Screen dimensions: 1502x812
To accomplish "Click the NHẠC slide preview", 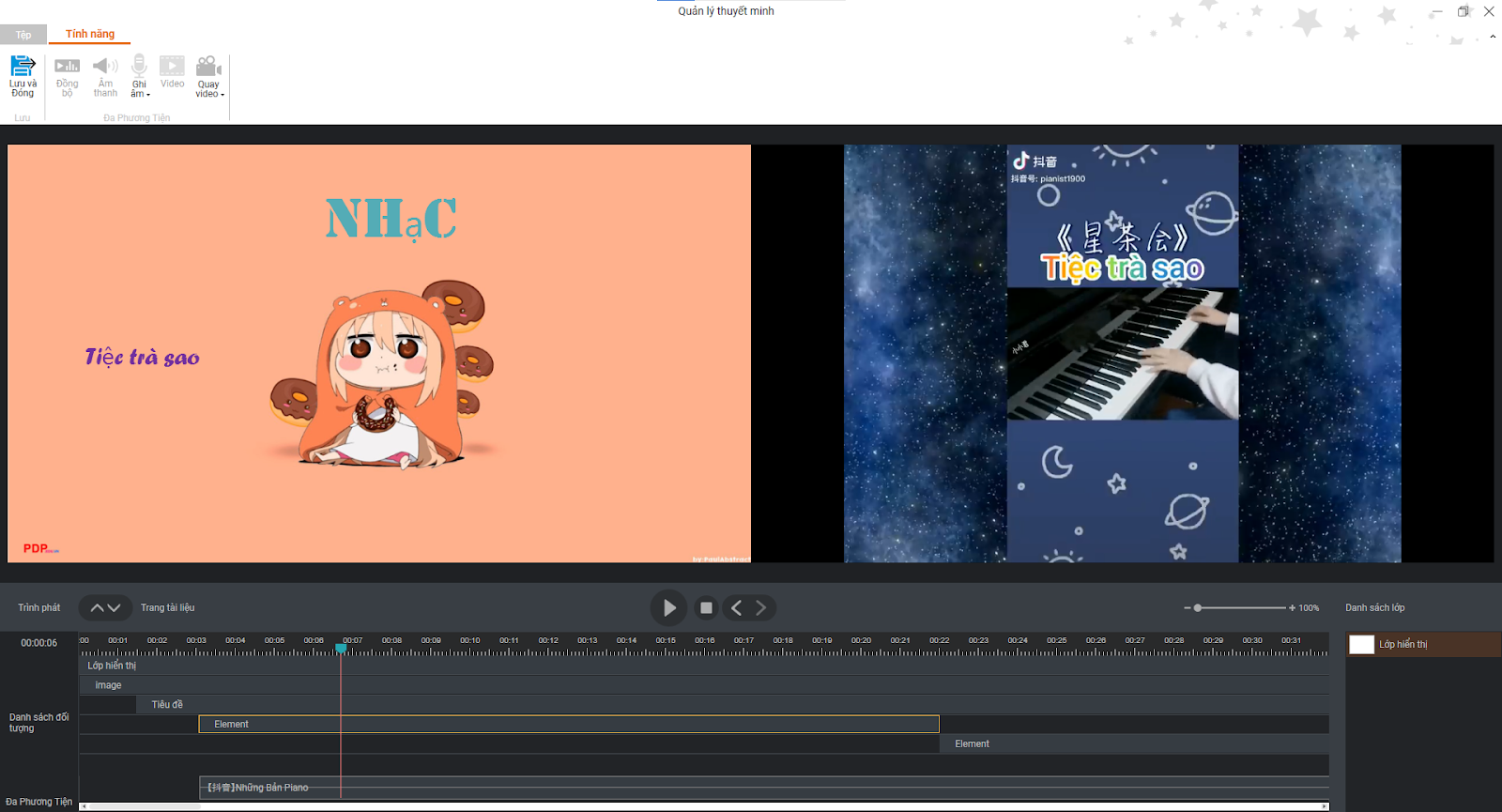I will tap(379, 354).
